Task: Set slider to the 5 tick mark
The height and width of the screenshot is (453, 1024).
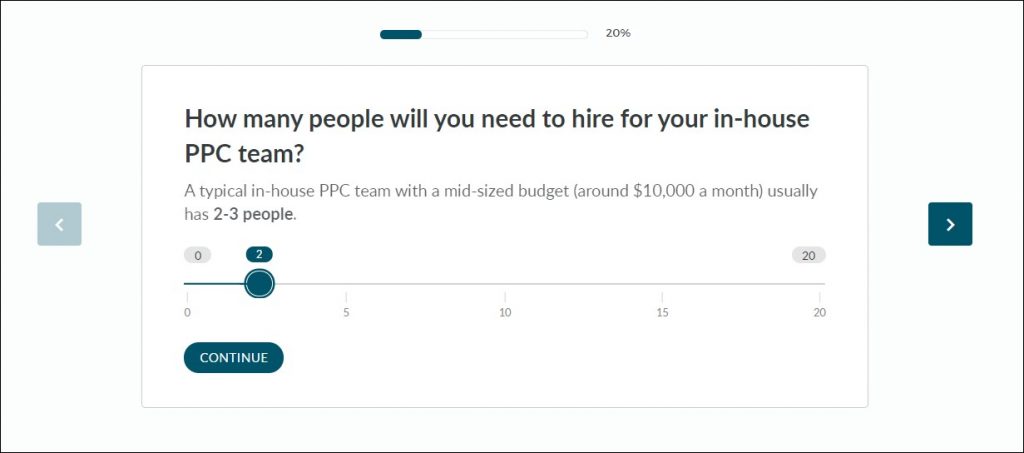Action: tap(346, 284)
